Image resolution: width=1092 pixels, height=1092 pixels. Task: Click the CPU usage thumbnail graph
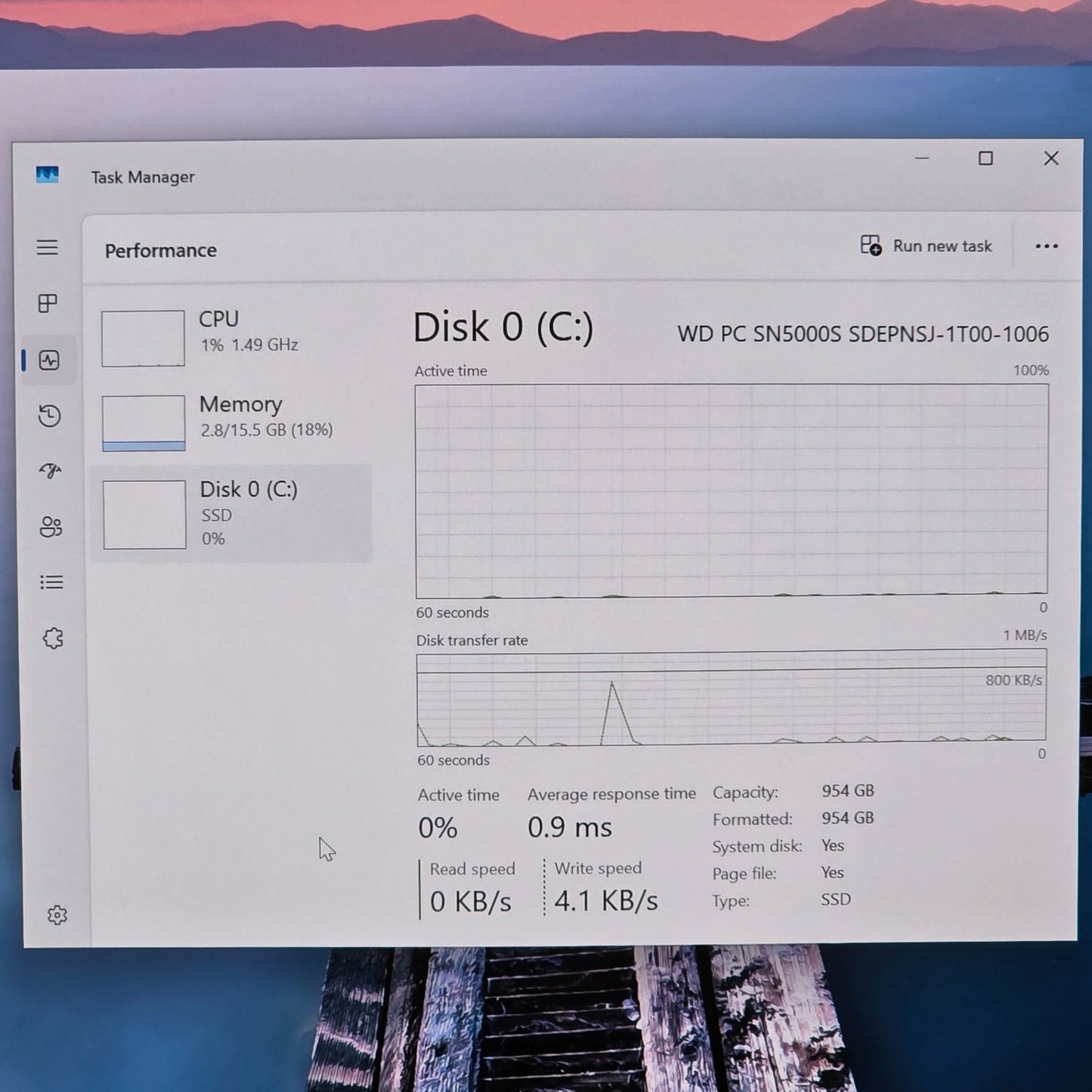pyautogui.click(x=143, y=339)
